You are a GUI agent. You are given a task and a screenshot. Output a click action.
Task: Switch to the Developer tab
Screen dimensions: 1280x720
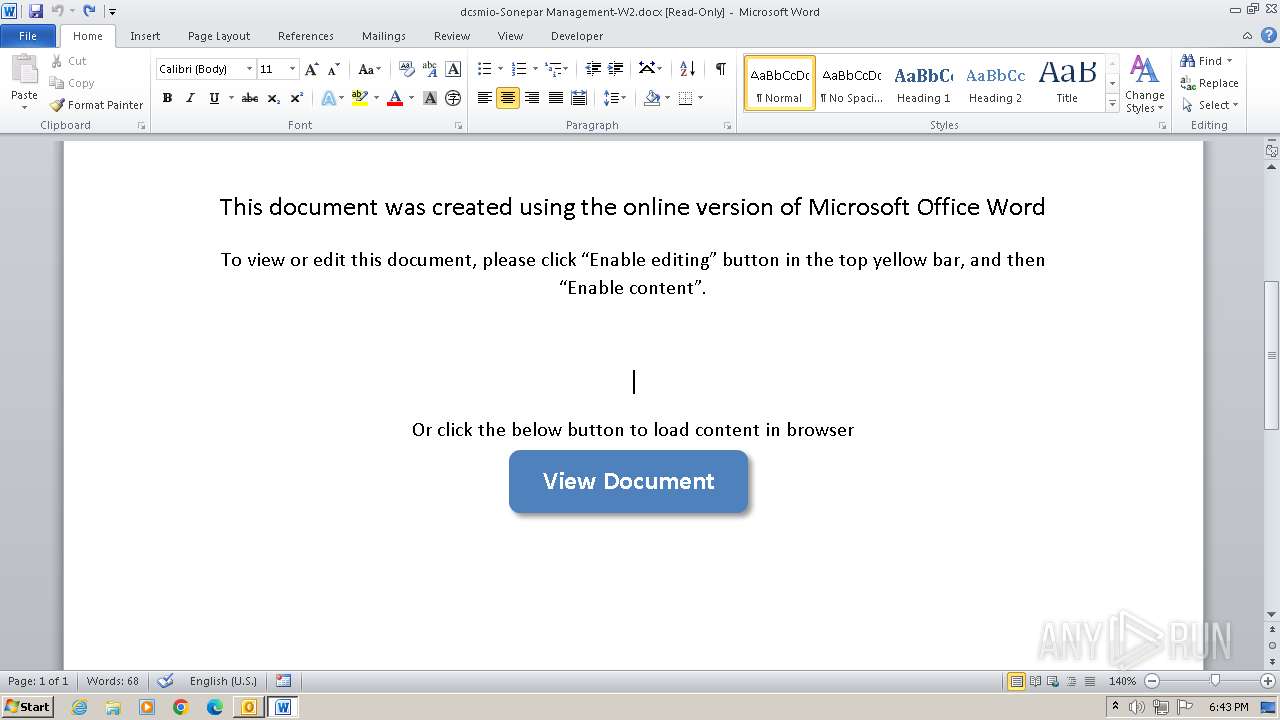tap(577, 36)
